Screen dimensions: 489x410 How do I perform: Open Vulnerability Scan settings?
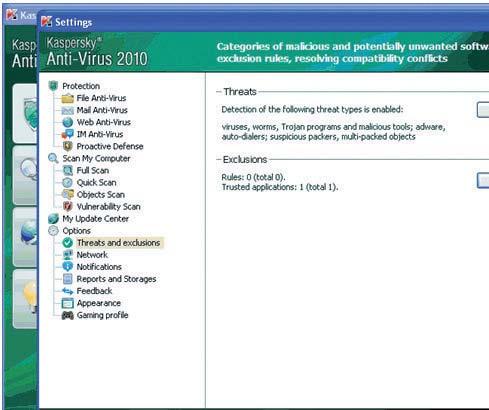(x=108, y=206)
